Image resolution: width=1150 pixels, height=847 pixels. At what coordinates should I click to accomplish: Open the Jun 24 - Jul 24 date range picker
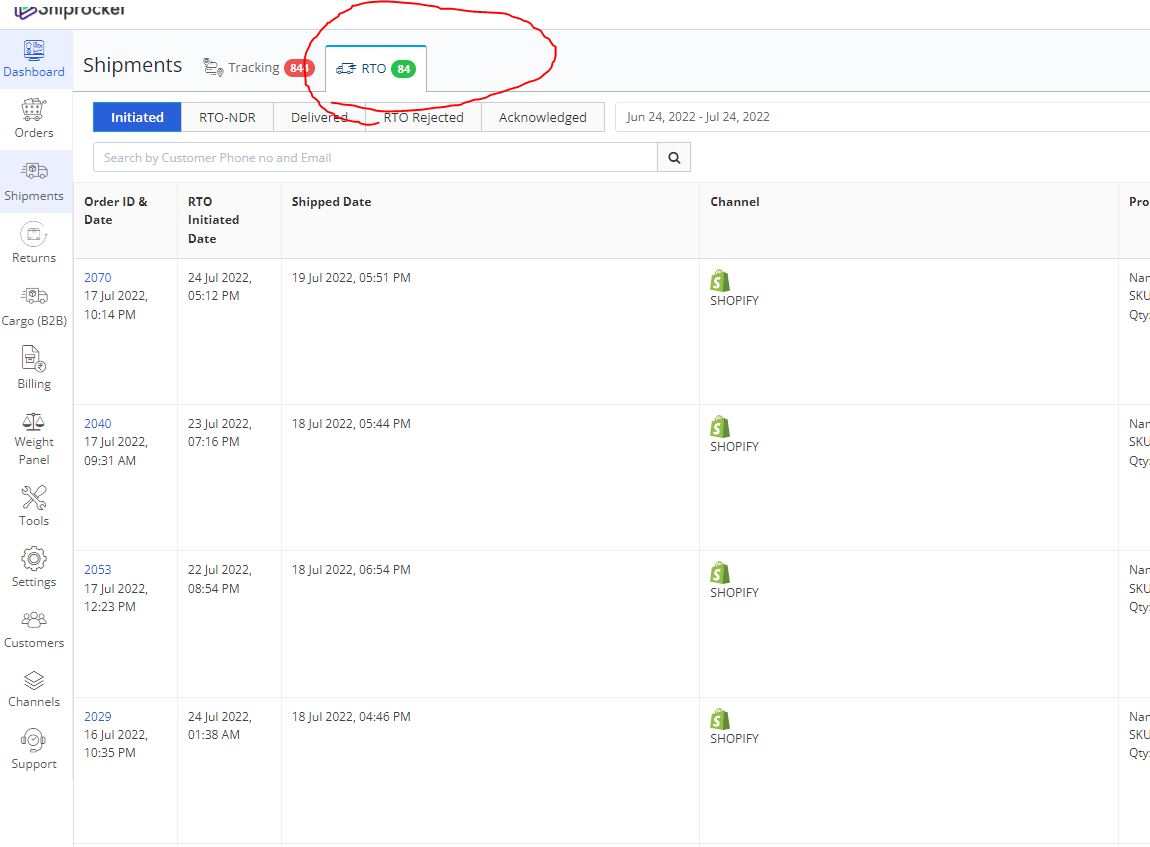click(882, 117)
